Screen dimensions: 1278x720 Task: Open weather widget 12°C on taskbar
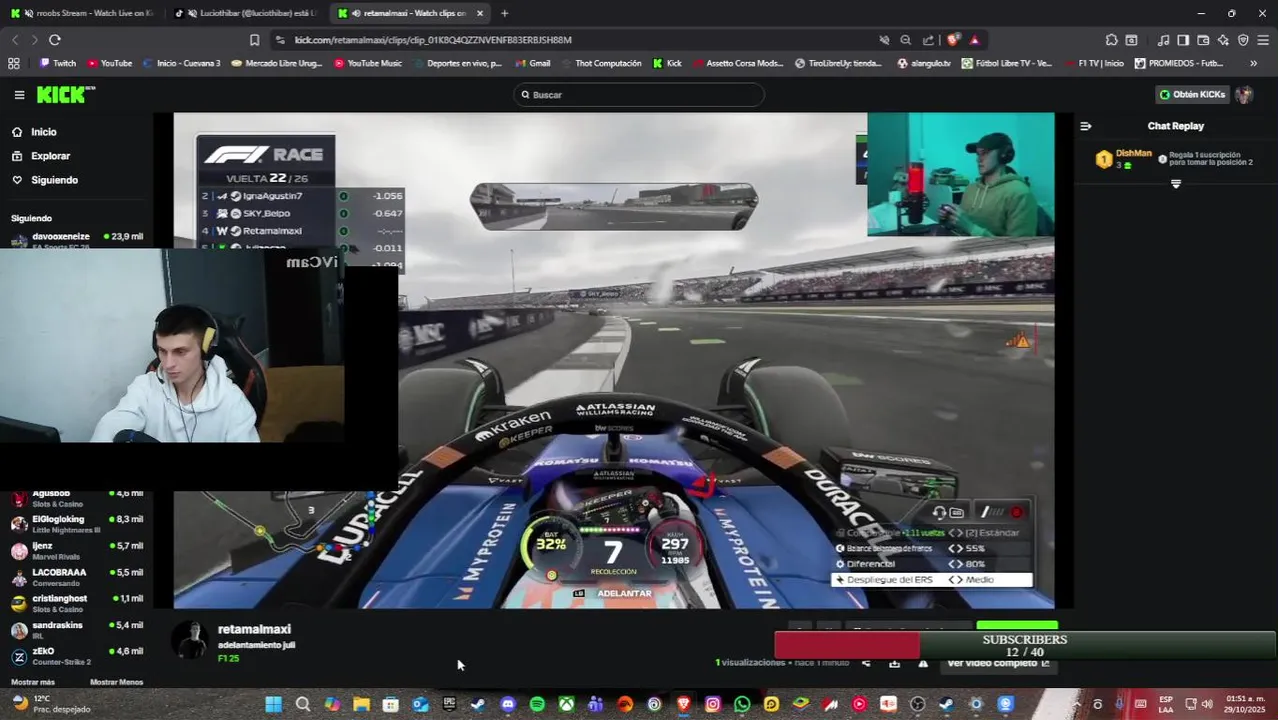[50, 704]
